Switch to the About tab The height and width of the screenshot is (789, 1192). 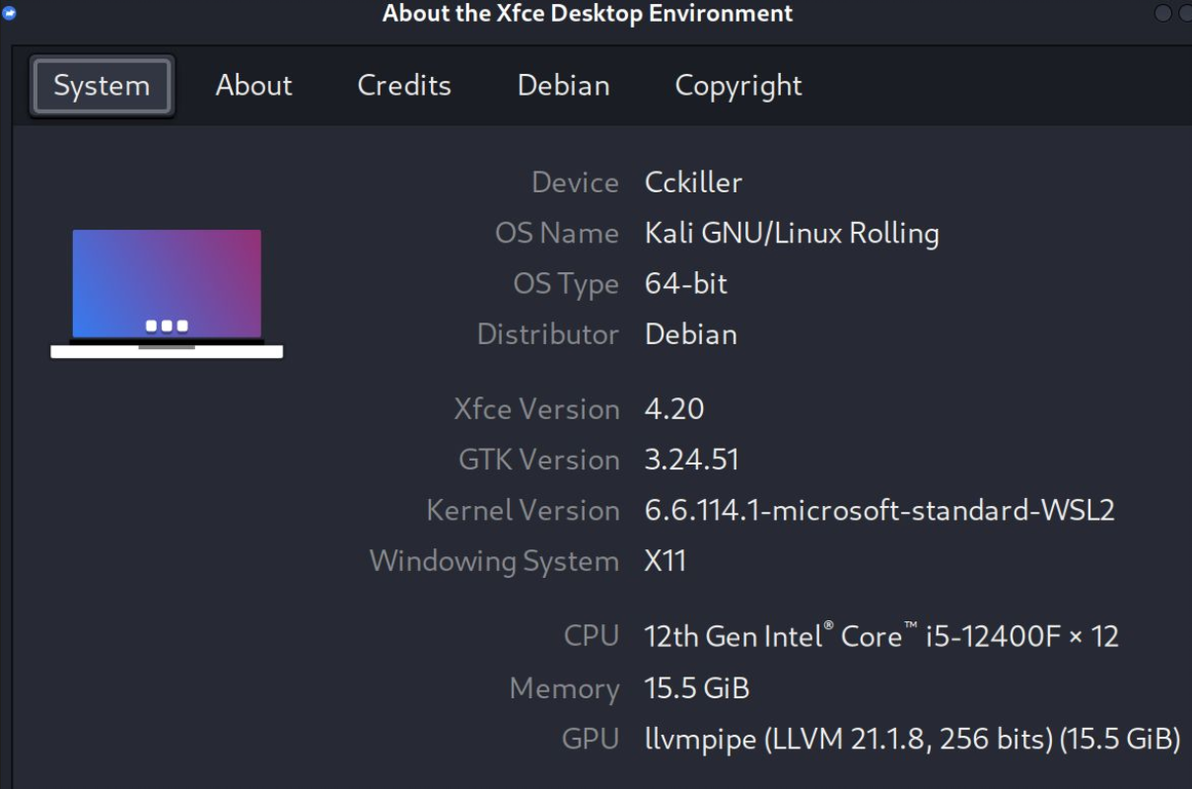pos(253,85)
